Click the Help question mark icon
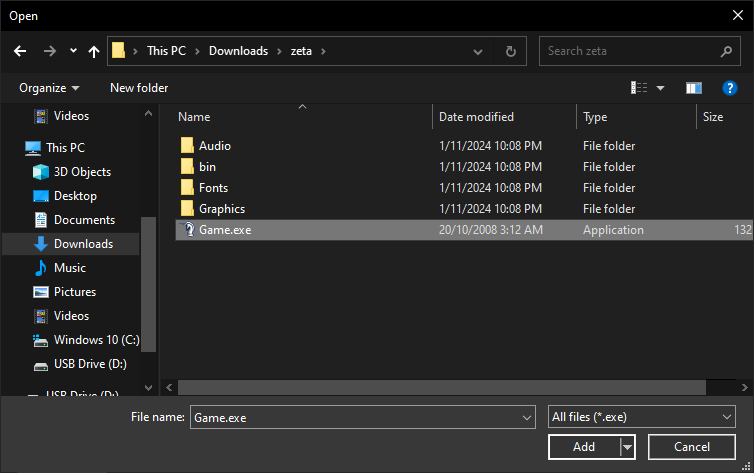 coord(729,88)
